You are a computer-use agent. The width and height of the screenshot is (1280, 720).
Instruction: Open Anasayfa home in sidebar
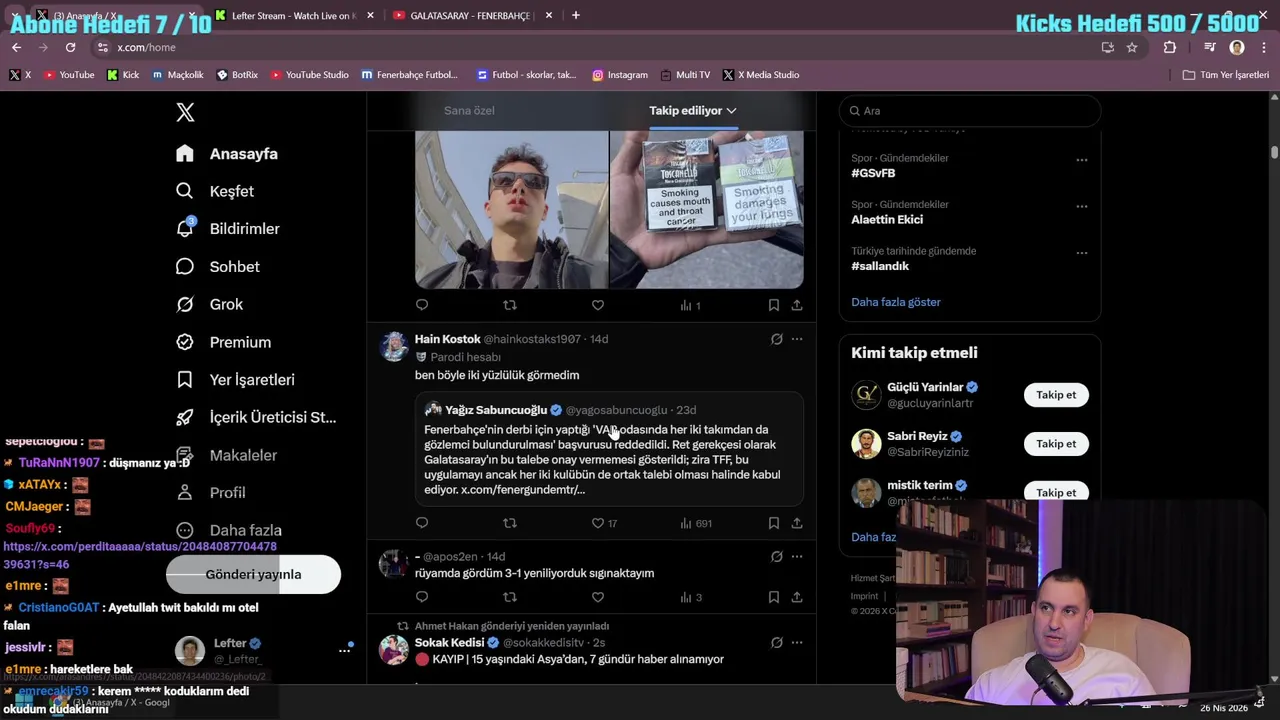227,154
